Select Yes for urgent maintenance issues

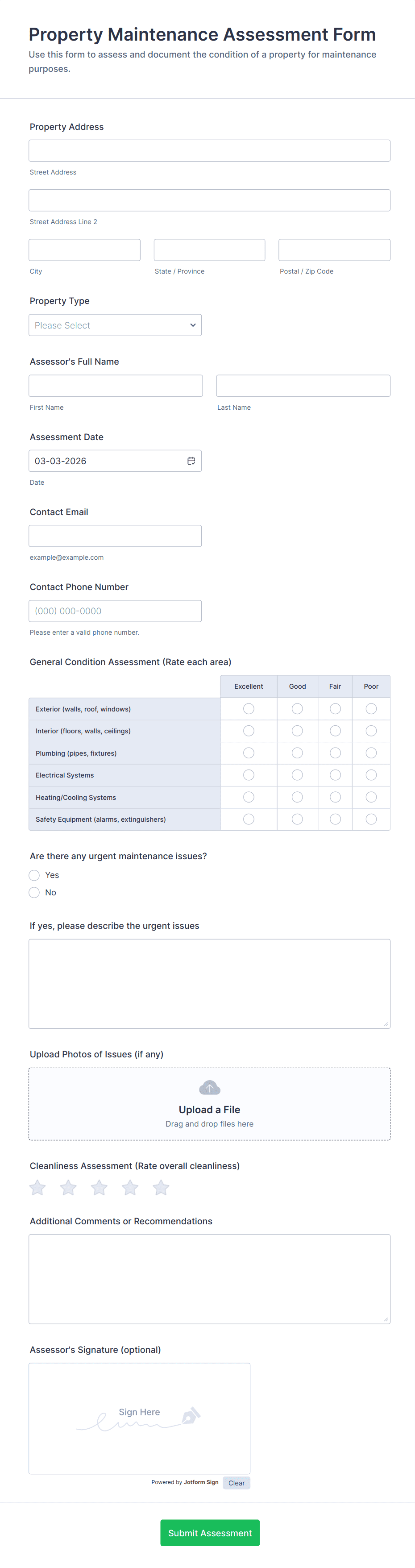(x=35, y=875)
